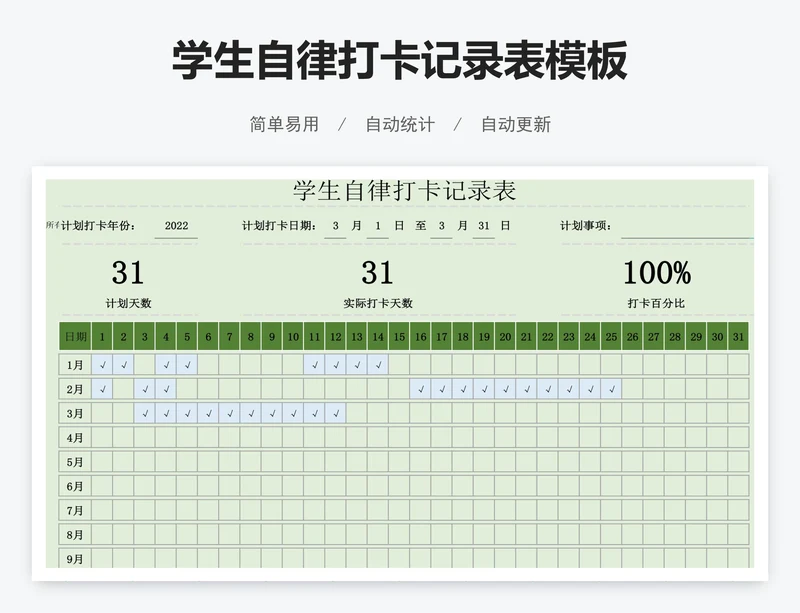This screenshot has width=800, height=613.
Task: Click the 自动统计 subtitle text
Action: [x=400, y=124]
